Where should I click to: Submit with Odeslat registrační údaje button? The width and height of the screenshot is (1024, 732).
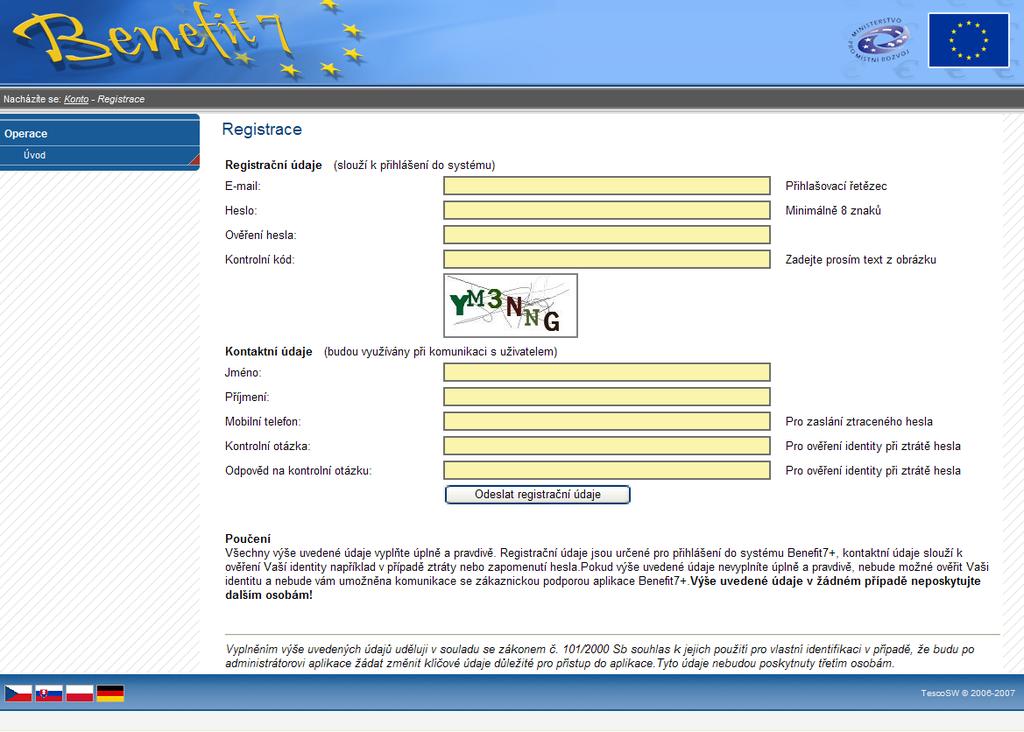(537, 494)
